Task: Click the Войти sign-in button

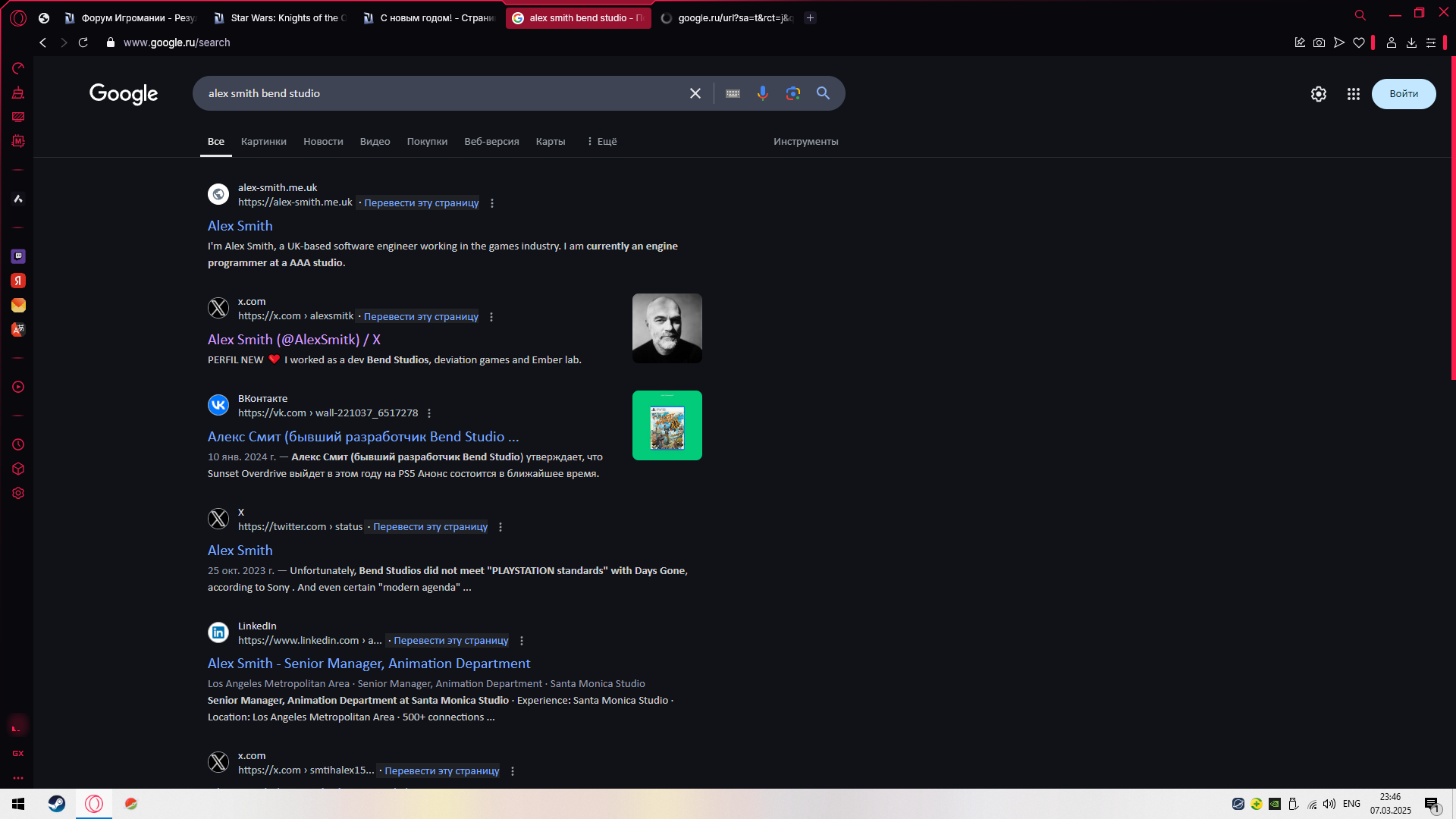Action: [1404, 94]
